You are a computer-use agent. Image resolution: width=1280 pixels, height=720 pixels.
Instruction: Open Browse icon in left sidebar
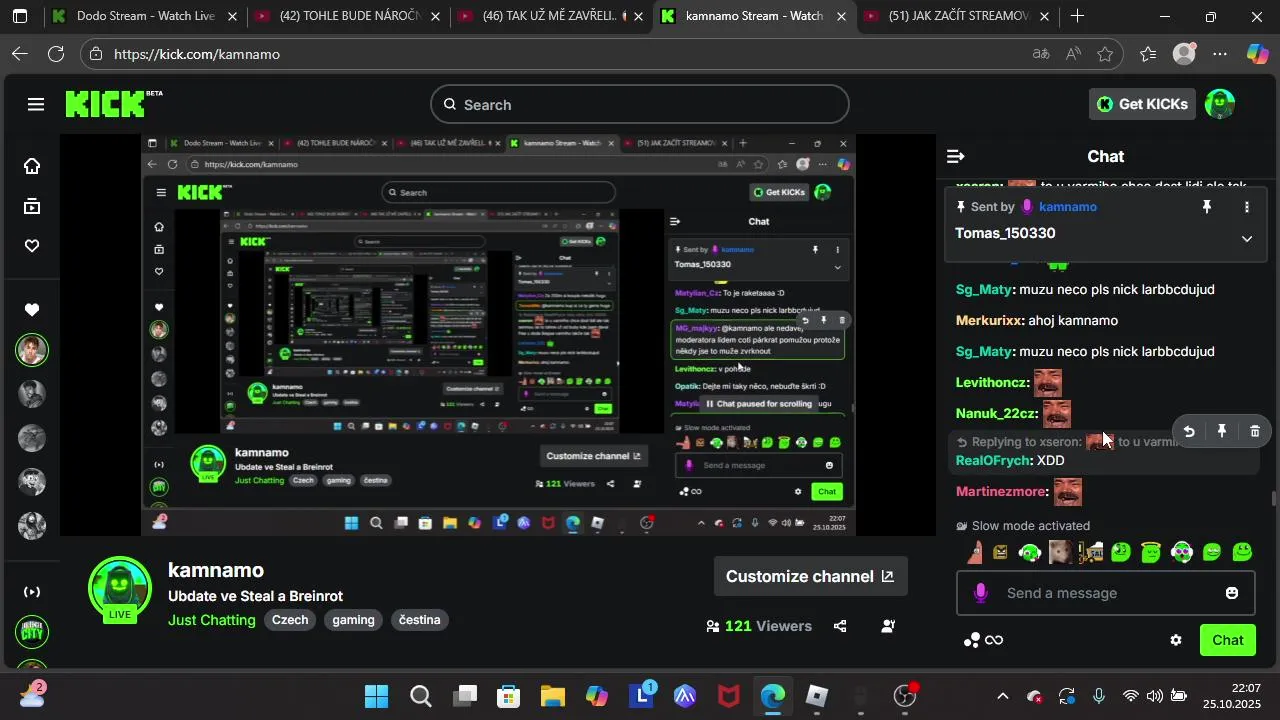pyautogui.click(x=32, y=206)
